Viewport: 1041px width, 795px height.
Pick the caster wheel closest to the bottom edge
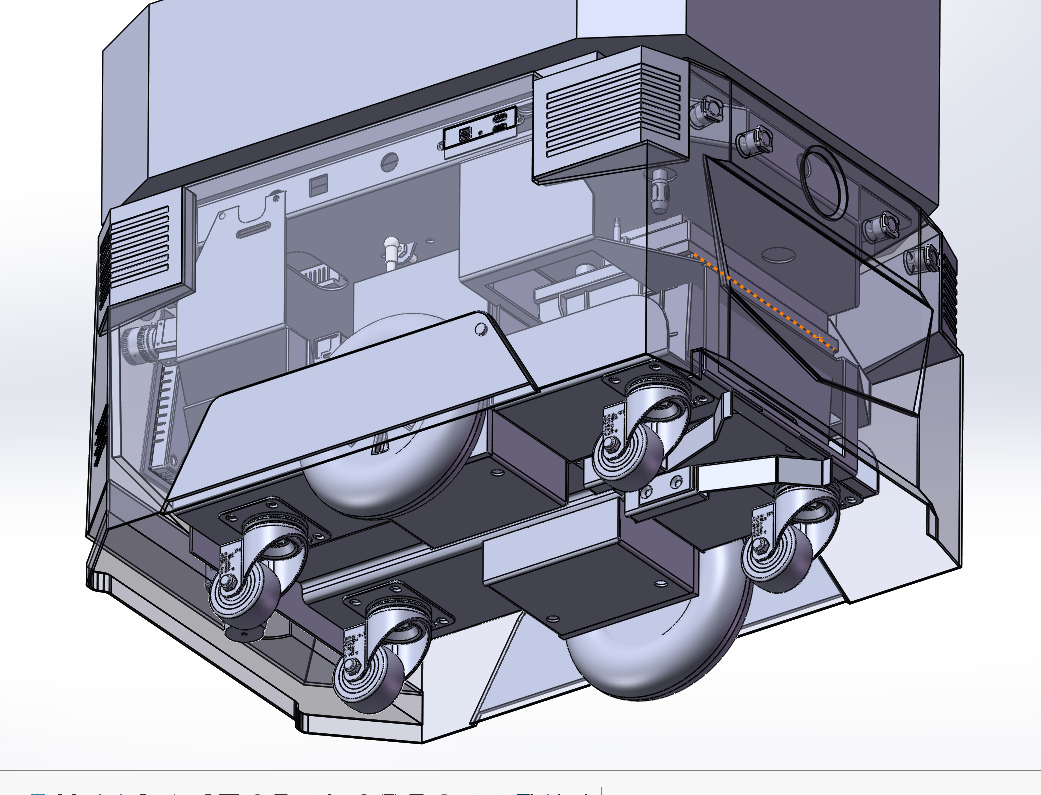380,650
